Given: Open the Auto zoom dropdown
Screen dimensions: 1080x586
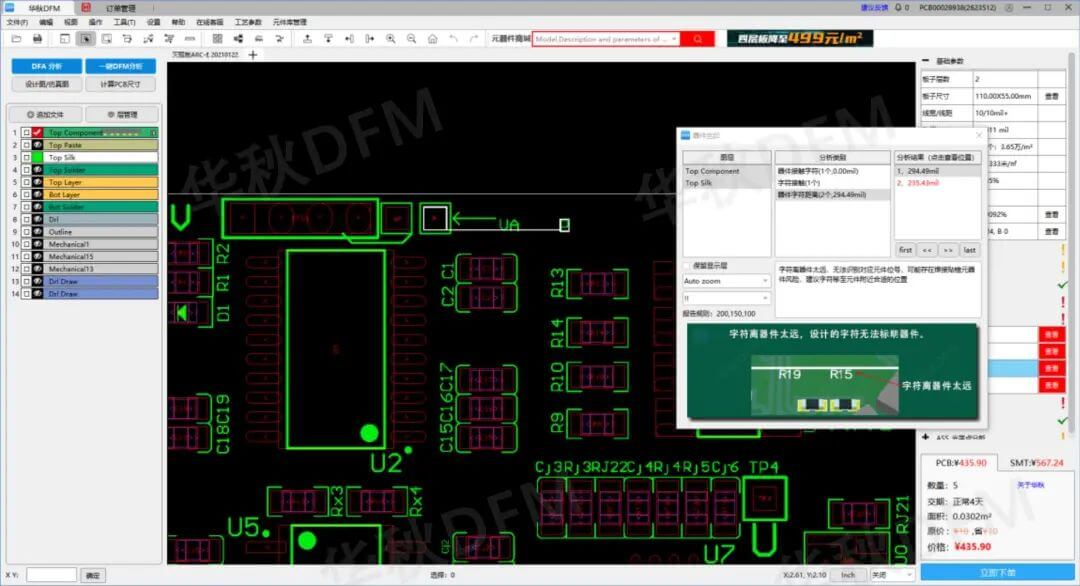Looking at the screenshot, I should click(726, 282).
